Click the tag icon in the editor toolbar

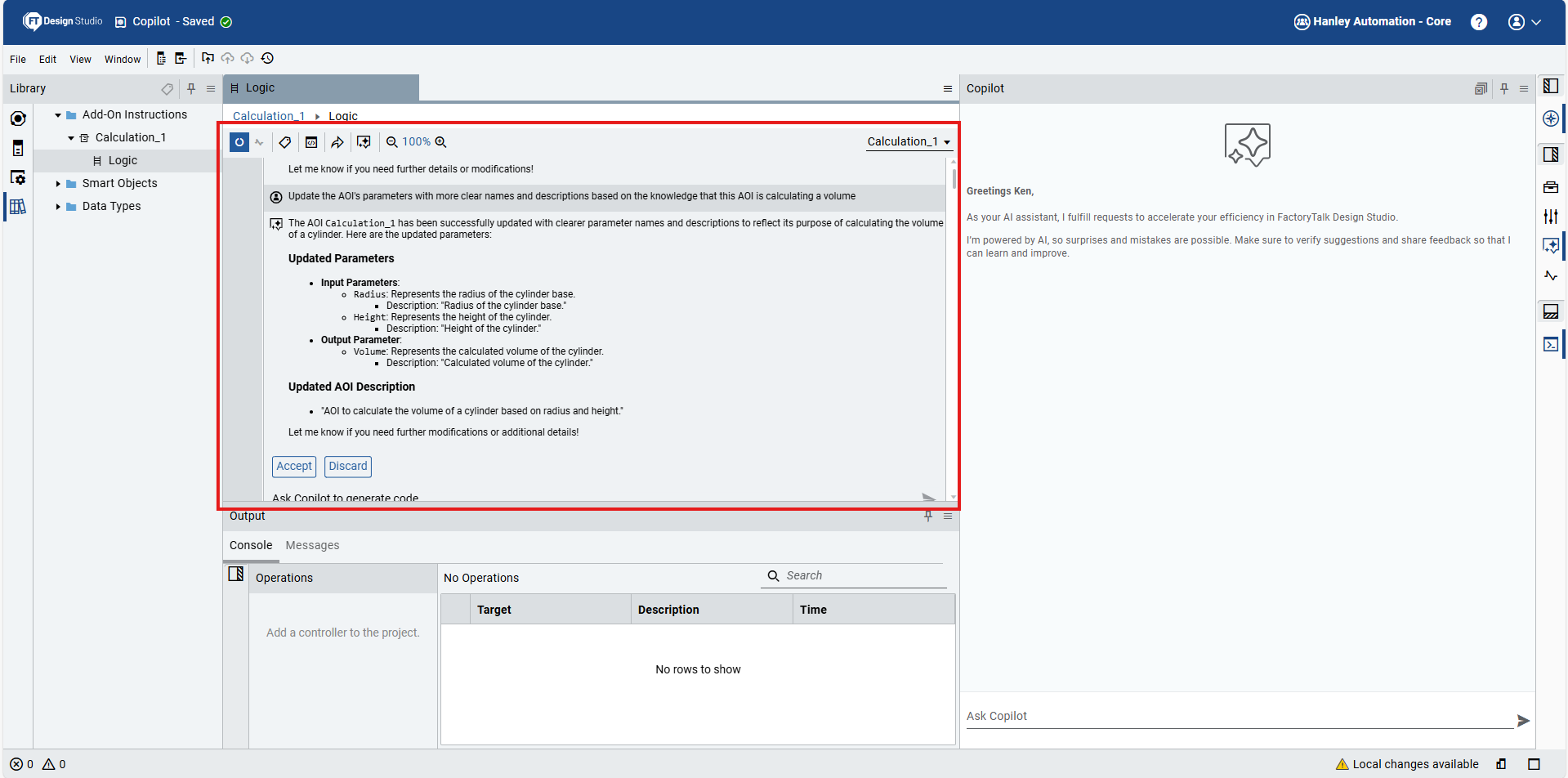coord(285,142)
